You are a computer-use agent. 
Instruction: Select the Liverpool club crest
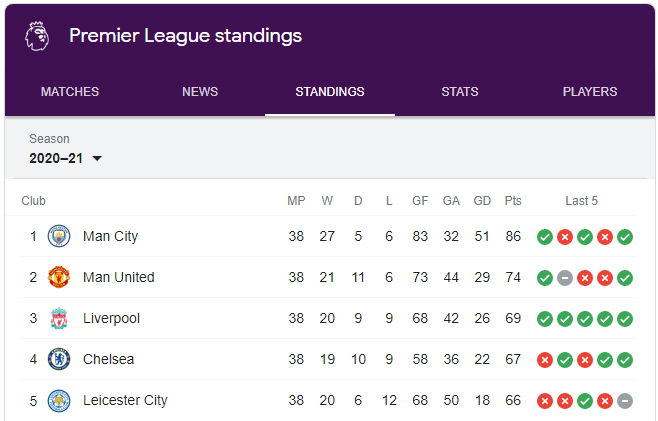pyautogui.click(x=59, y=318)
